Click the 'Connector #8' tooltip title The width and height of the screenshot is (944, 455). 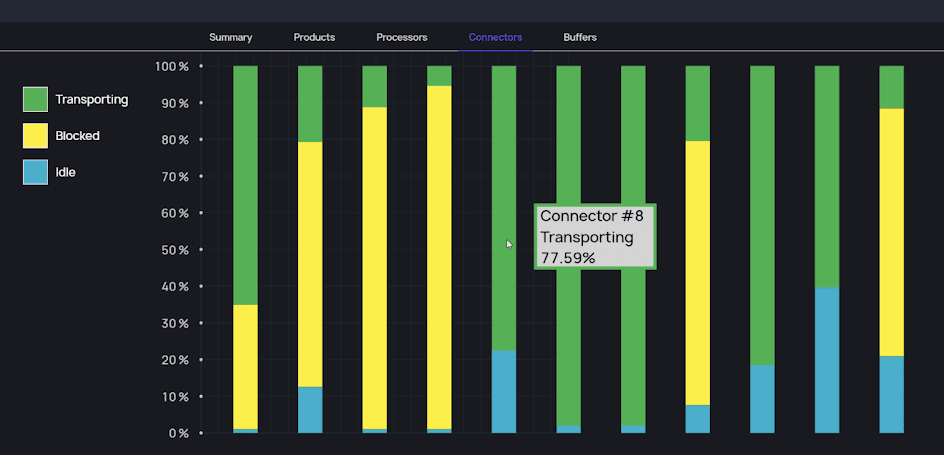click(x=592, y=216)
